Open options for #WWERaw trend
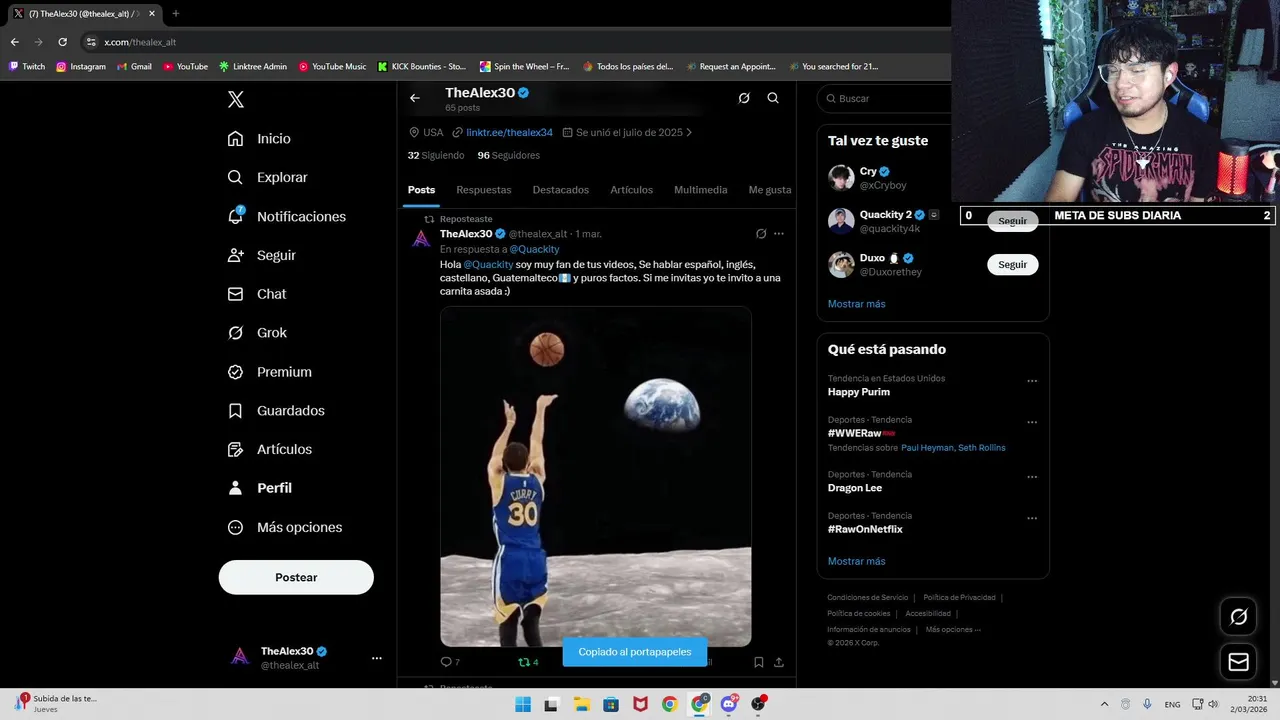 pos(1032,422)
